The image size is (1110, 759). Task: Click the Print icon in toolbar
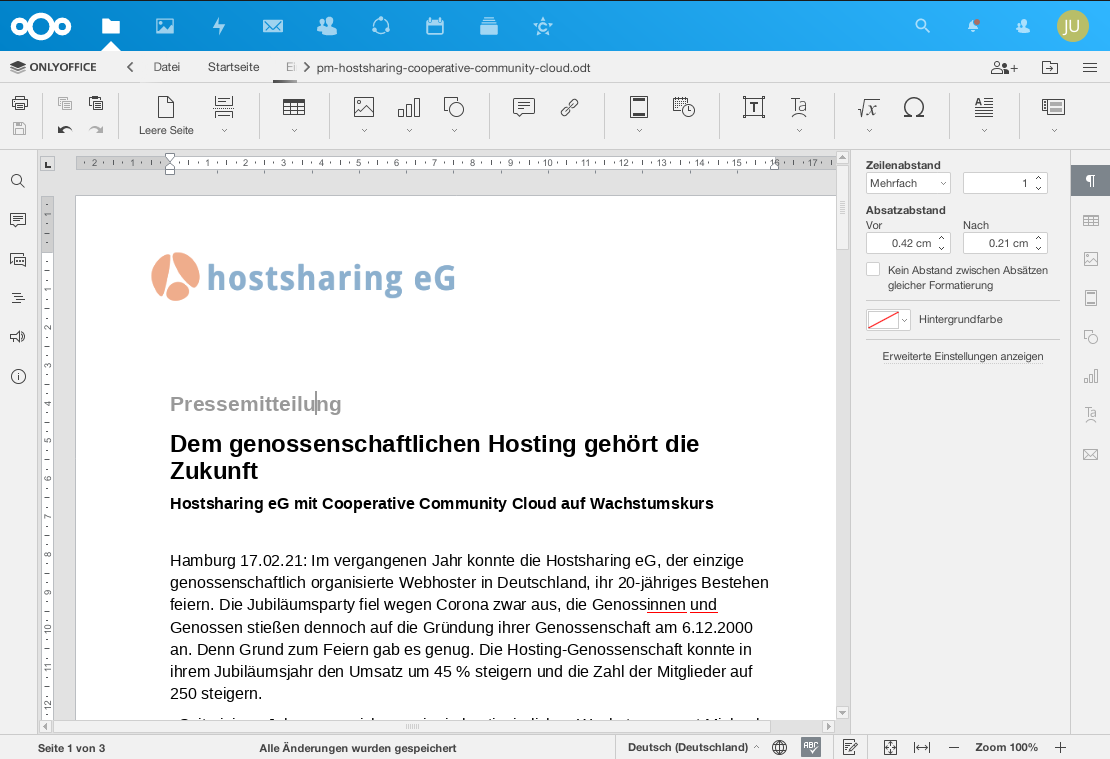20,103
